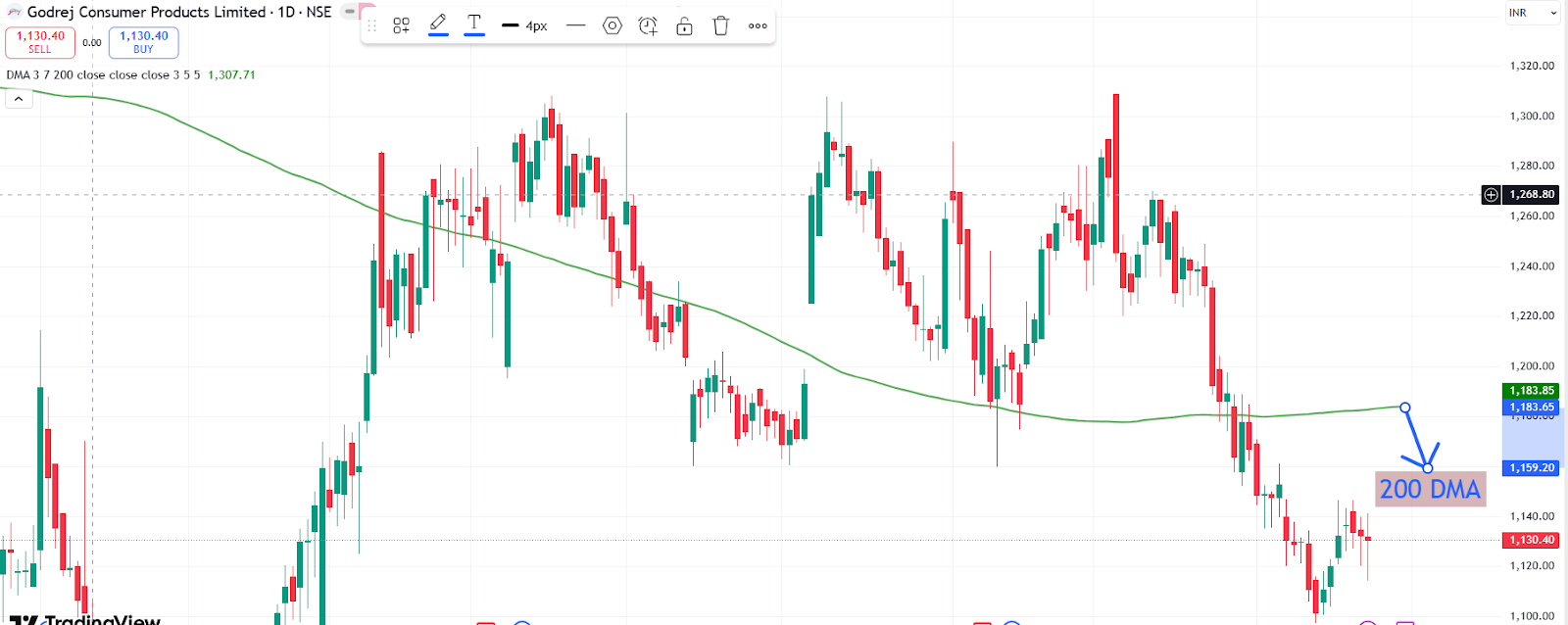
Task: Click the blue BUY 1,130.40 button
Action: [143, 42]
